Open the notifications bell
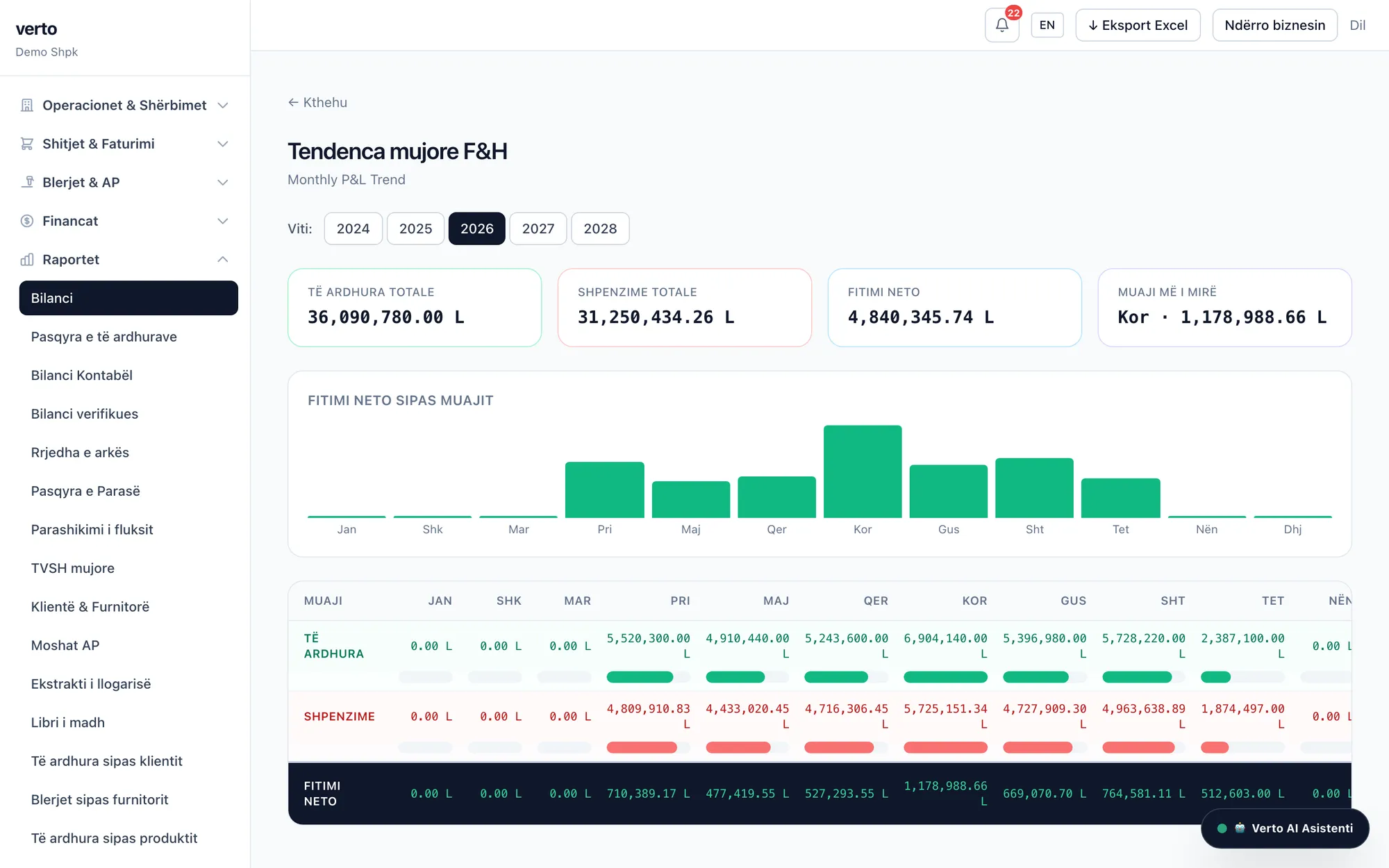The width and height of the screenshot is (1389, 868). coord(1001,25)
